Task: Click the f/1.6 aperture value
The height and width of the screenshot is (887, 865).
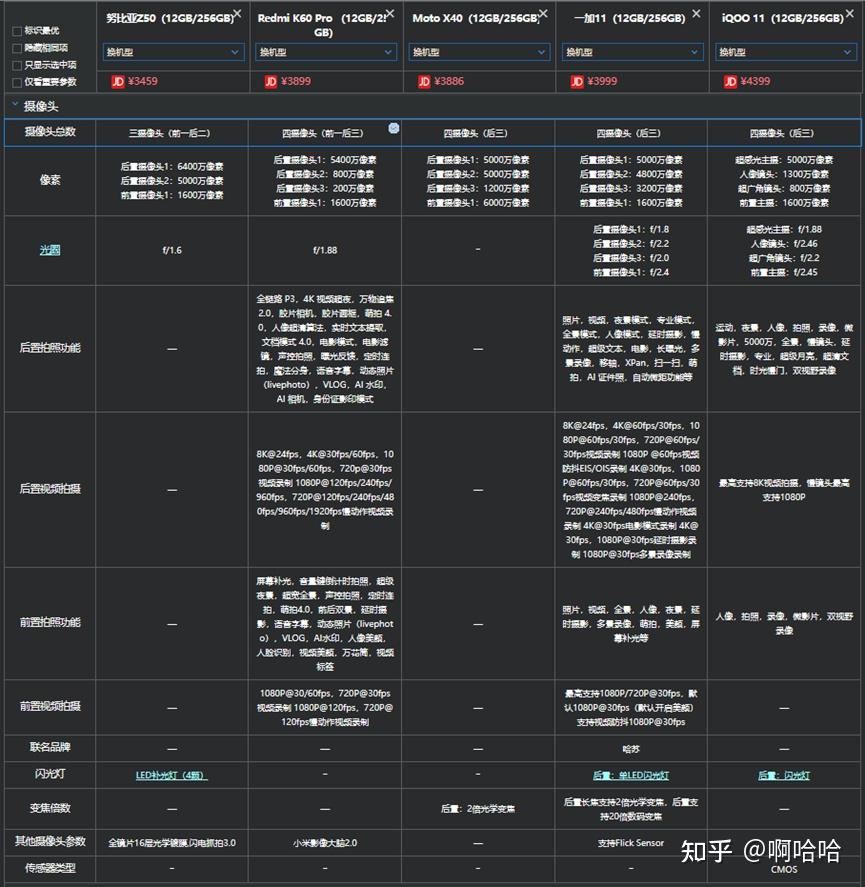Action: pos(172,250)
